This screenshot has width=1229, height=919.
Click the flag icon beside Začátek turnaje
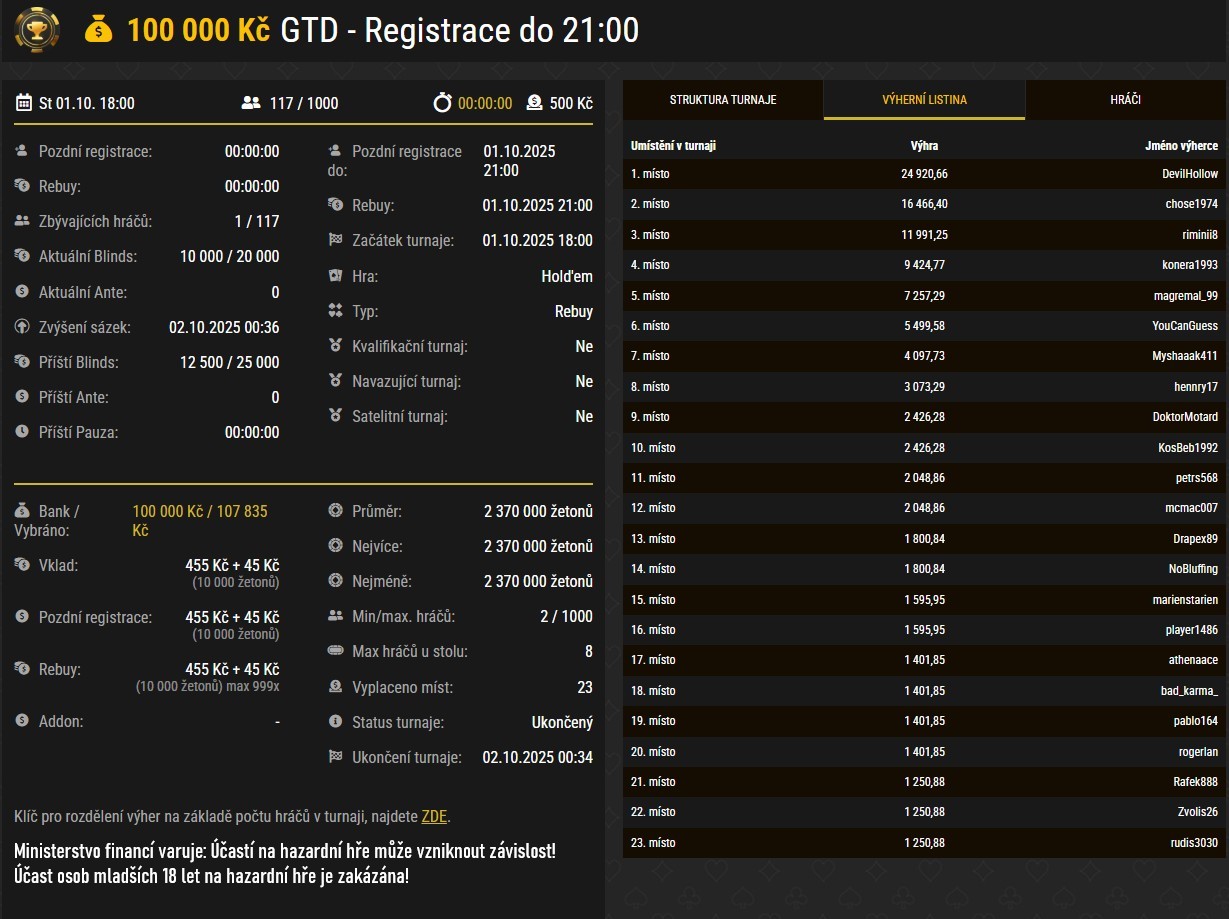point(336,240)
